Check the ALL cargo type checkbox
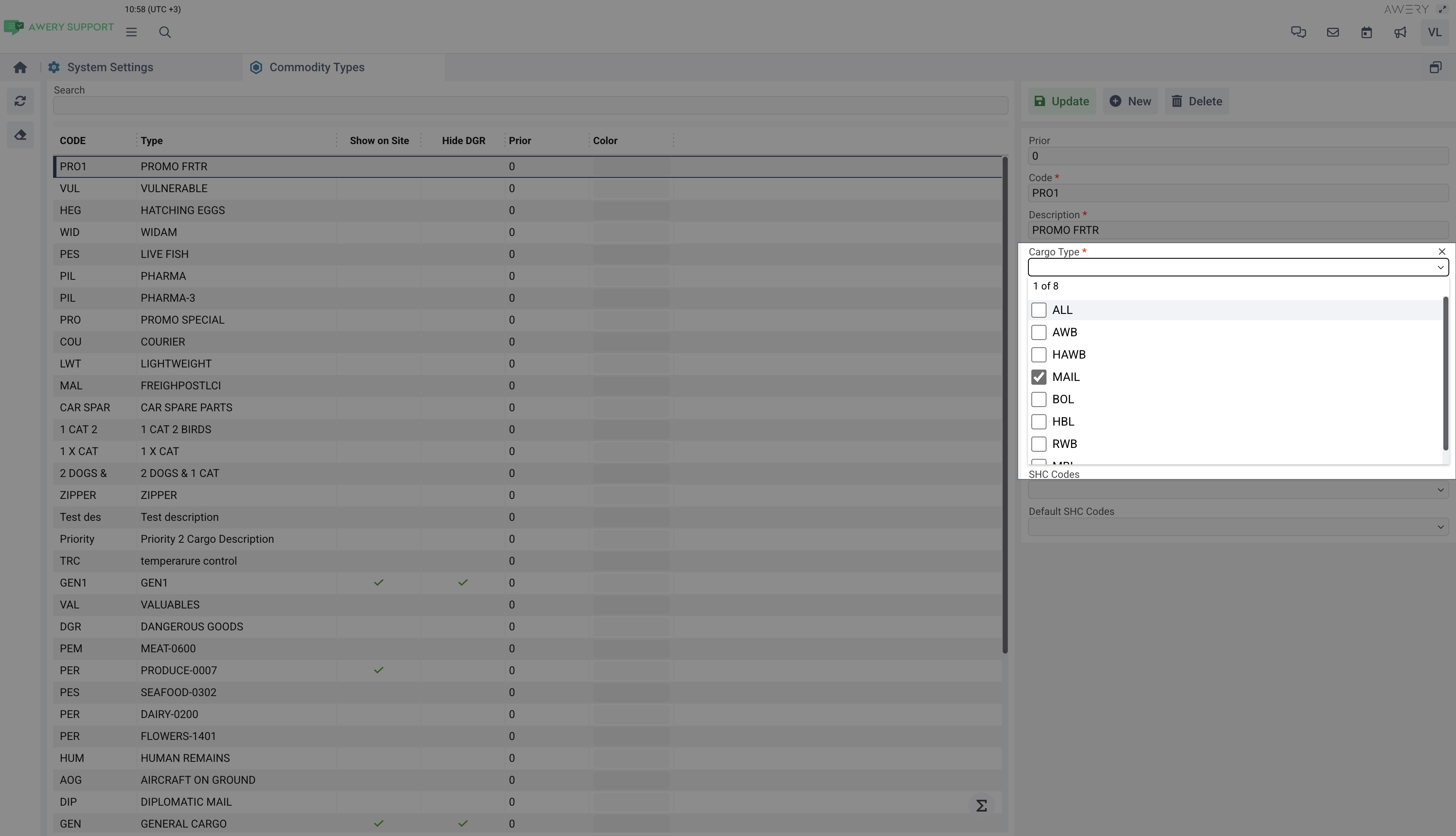This screenshot has height=836, width=1456. coord(1039,310)
